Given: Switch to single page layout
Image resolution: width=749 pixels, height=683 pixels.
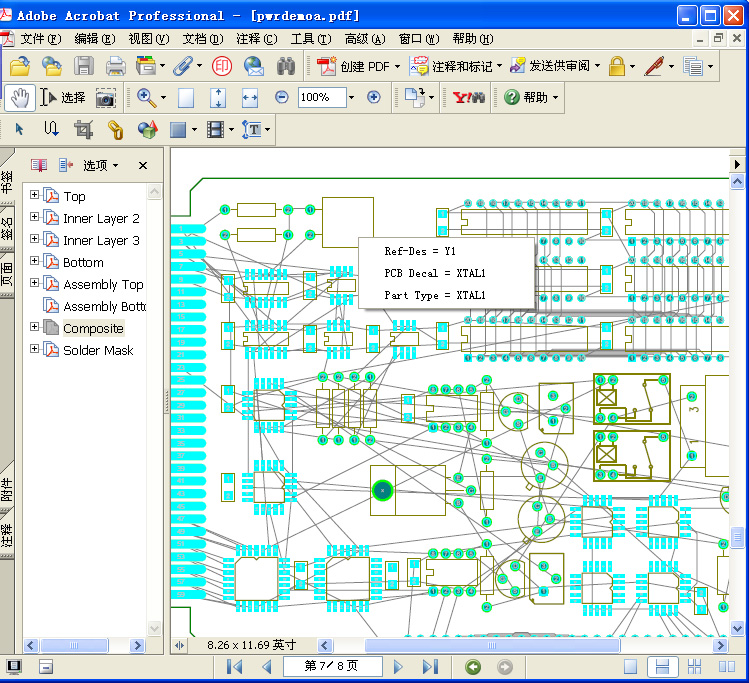Looking at the screenshot, I should (x=631, y=667).
